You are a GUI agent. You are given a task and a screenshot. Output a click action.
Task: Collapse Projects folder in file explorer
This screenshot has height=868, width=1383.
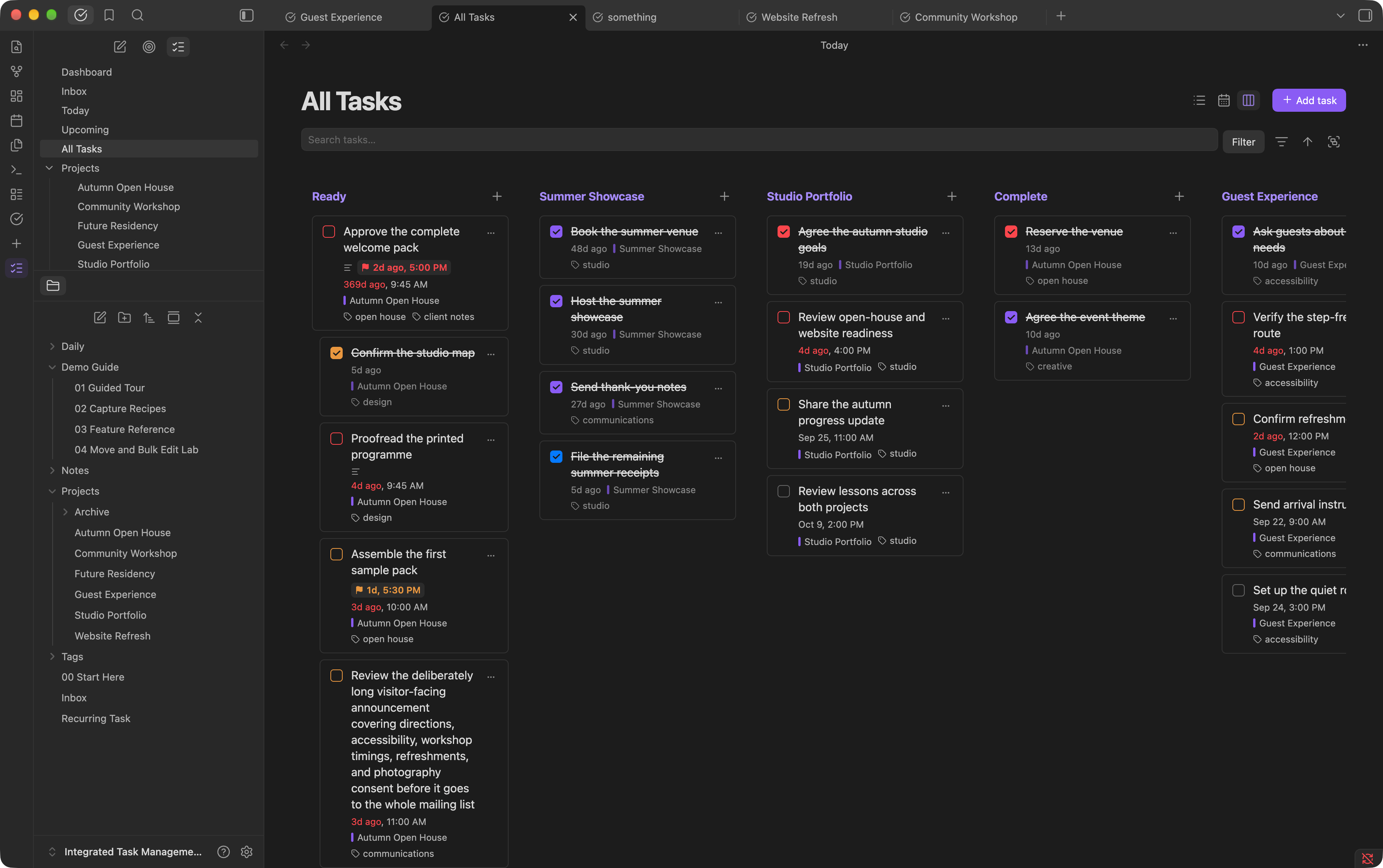52,491
